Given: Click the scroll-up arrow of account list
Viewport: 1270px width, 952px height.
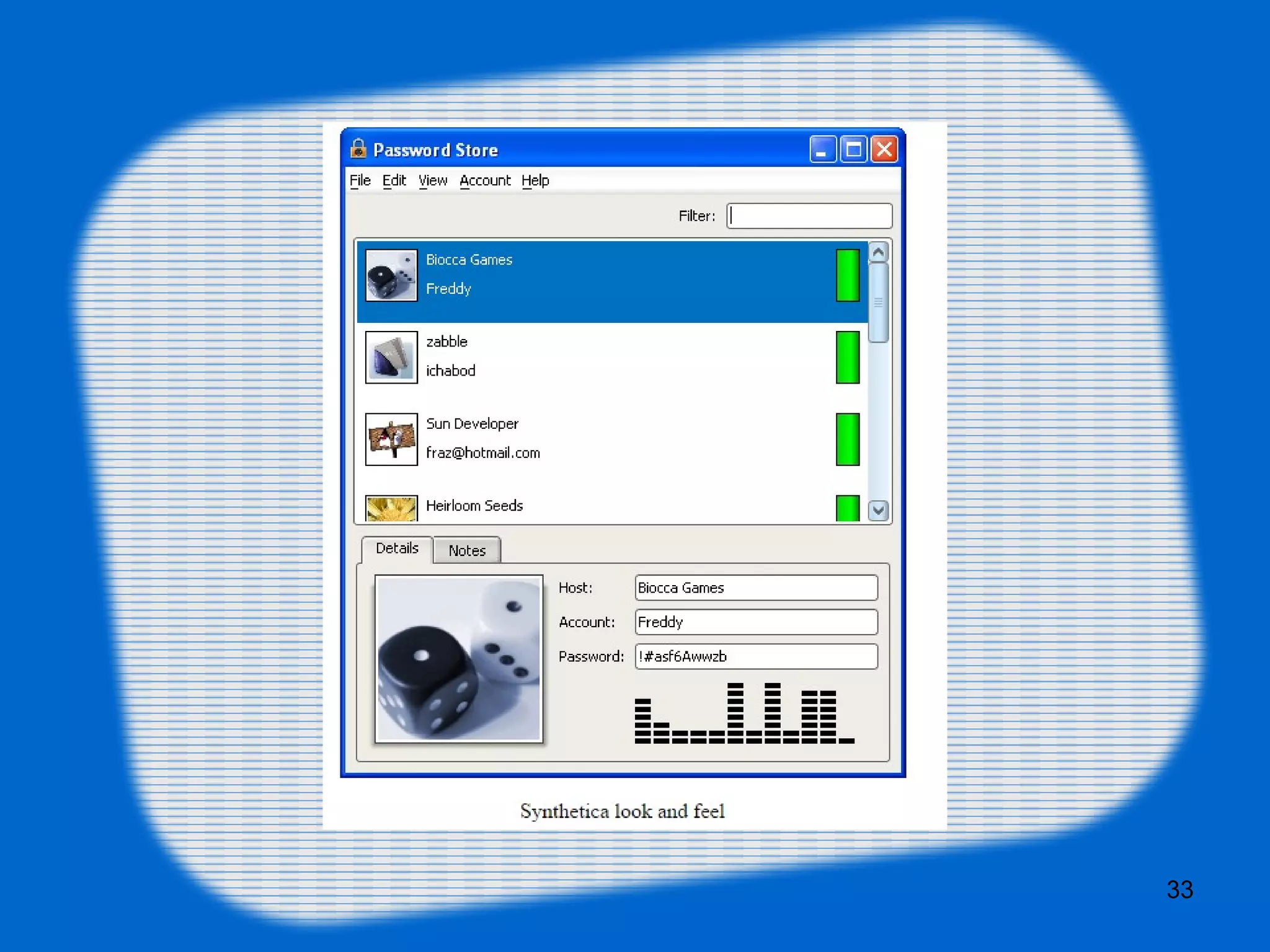Looking at the screenshot, I should tap(878, 252).
